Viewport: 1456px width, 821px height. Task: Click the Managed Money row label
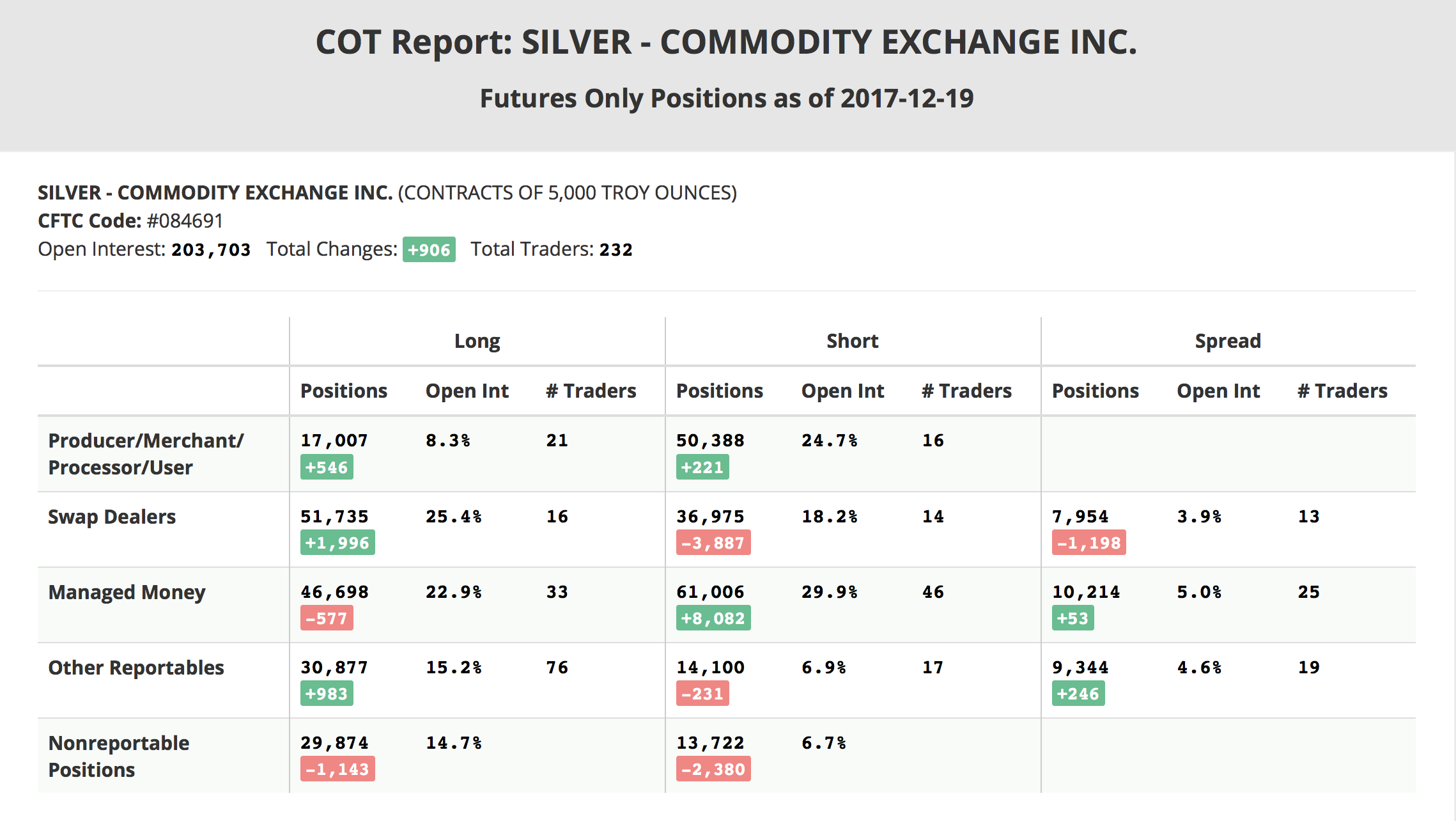pyautogui.click(x=127, y=592)
